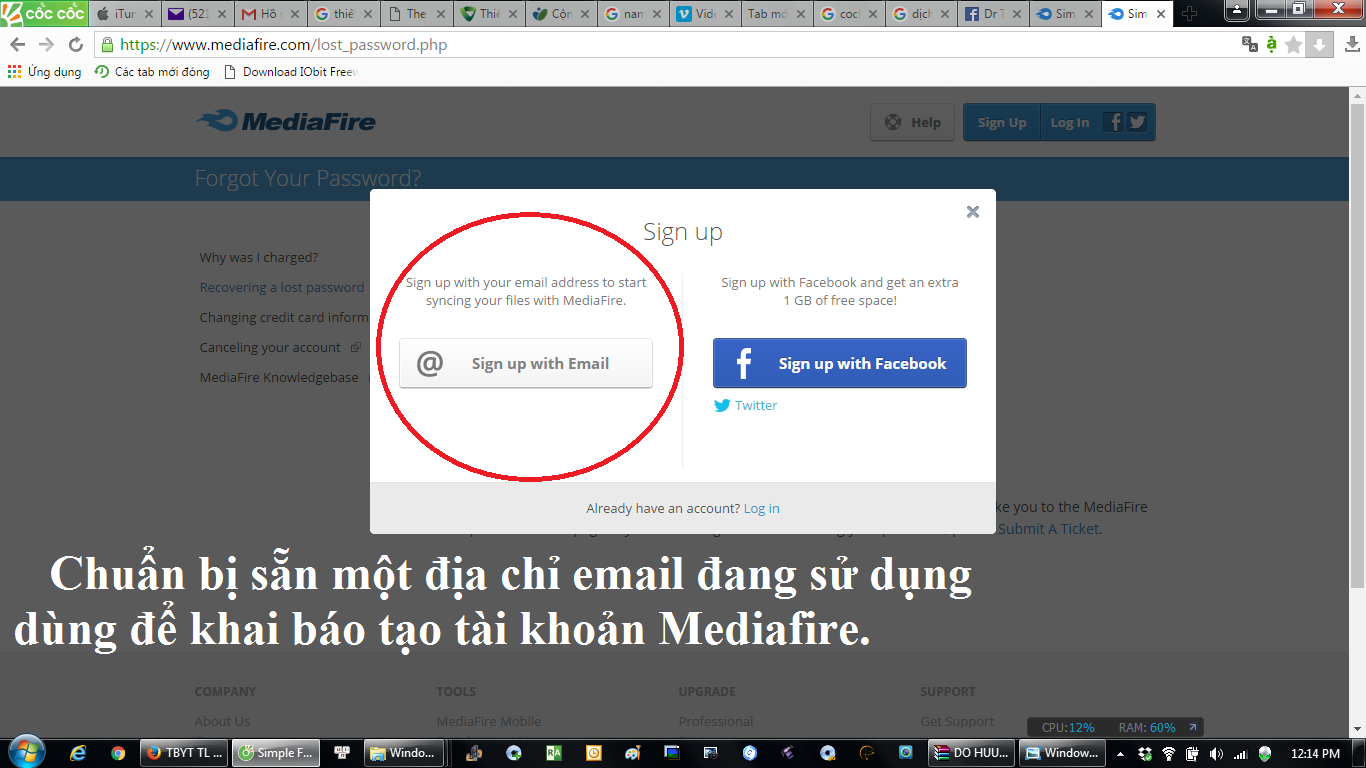Viewport: 1366px width, 768px height.
Task: Click the browser forward arrow
Action: pos(47,45)
